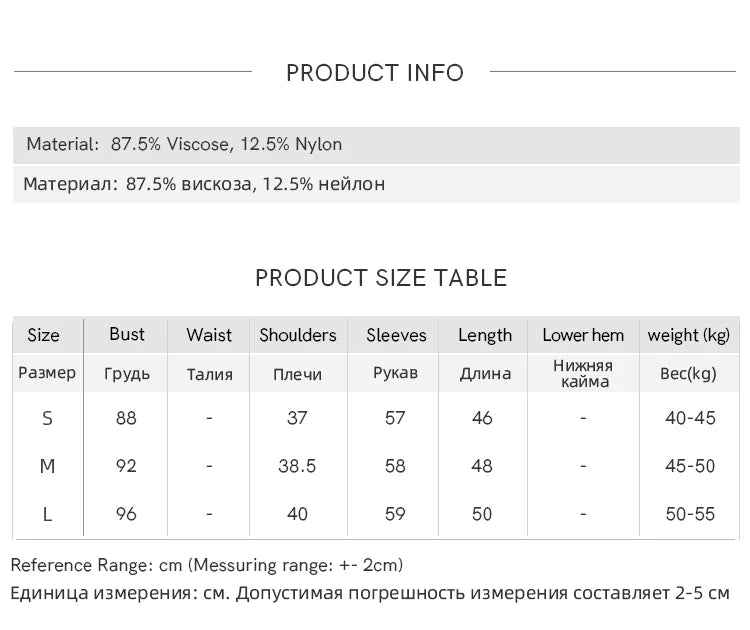The height and width of the screenshot is (630, 750).
Task: Click the 40-45 weight range cell
Action: 690,418
